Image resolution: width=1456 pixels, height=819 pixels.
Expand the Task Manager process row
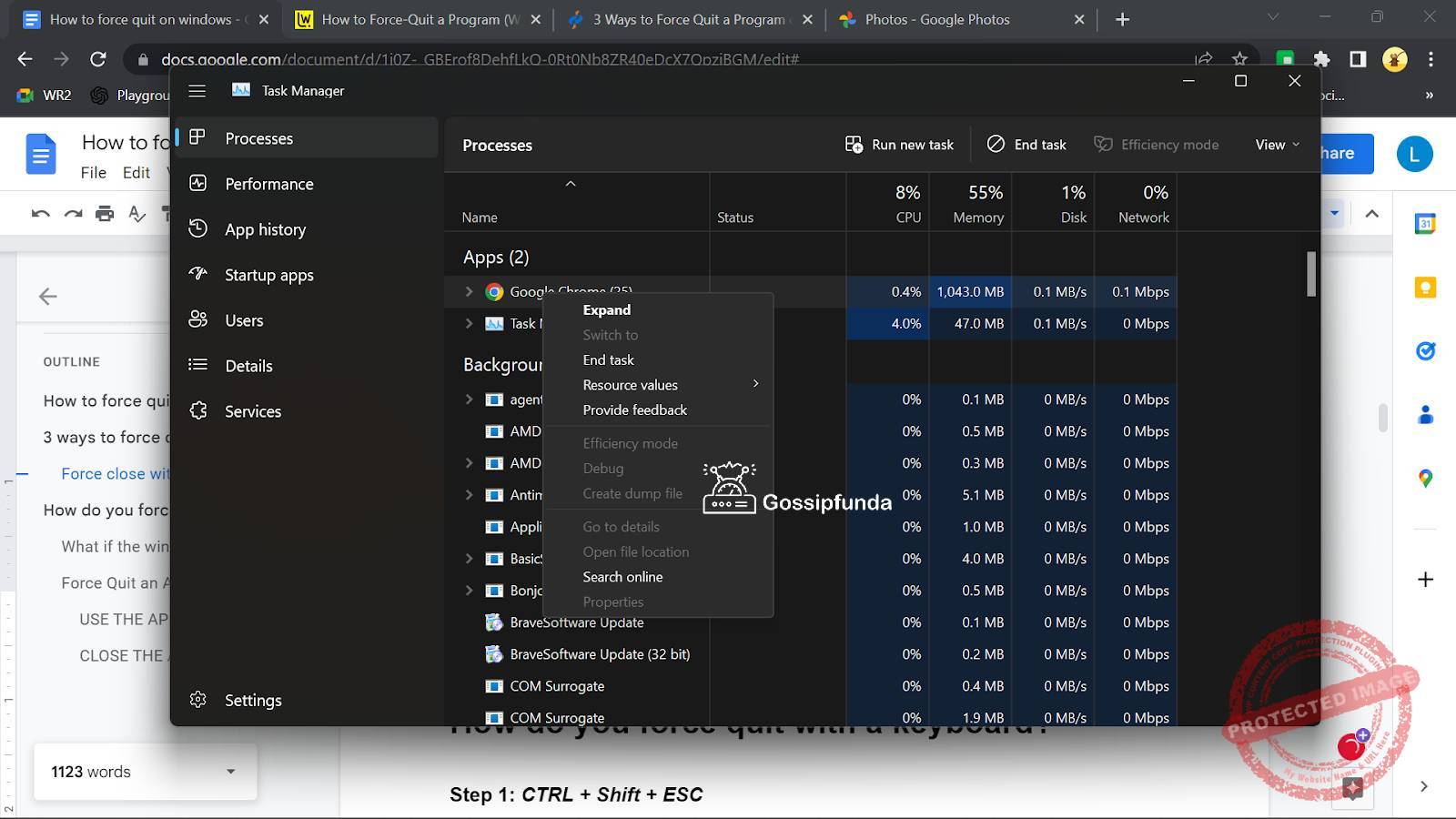click(469, 324)
